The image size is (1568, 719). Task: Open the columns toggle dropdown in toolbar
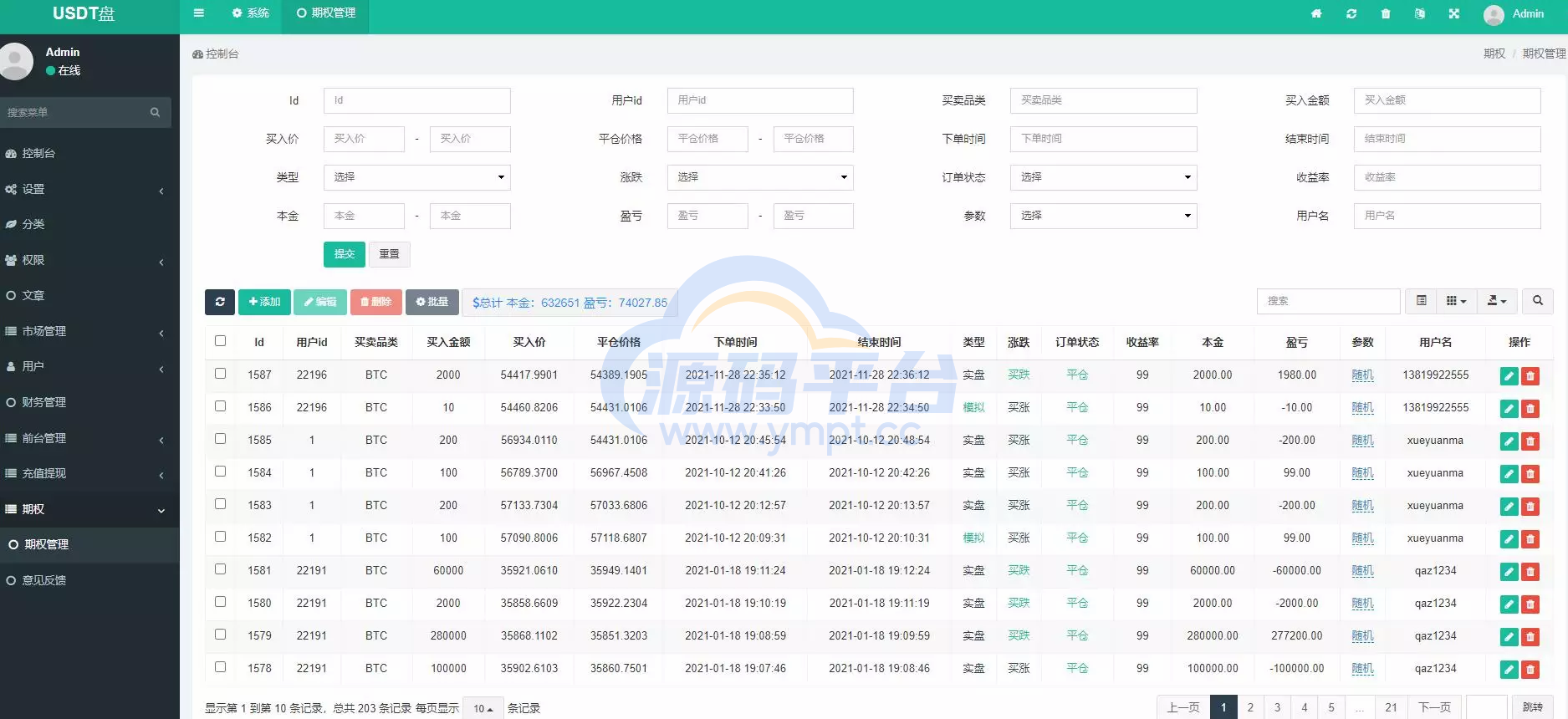click(1456, 301)
